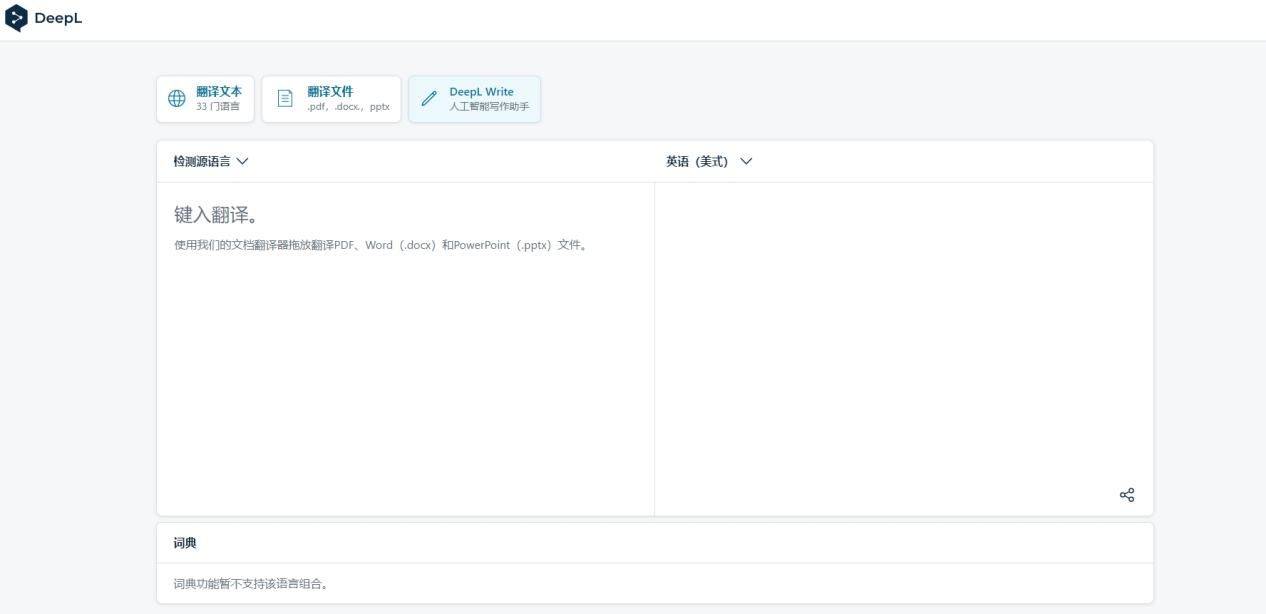Open the DeepL Write tab
Screen dimensions: 1266x614
[475, 99]
